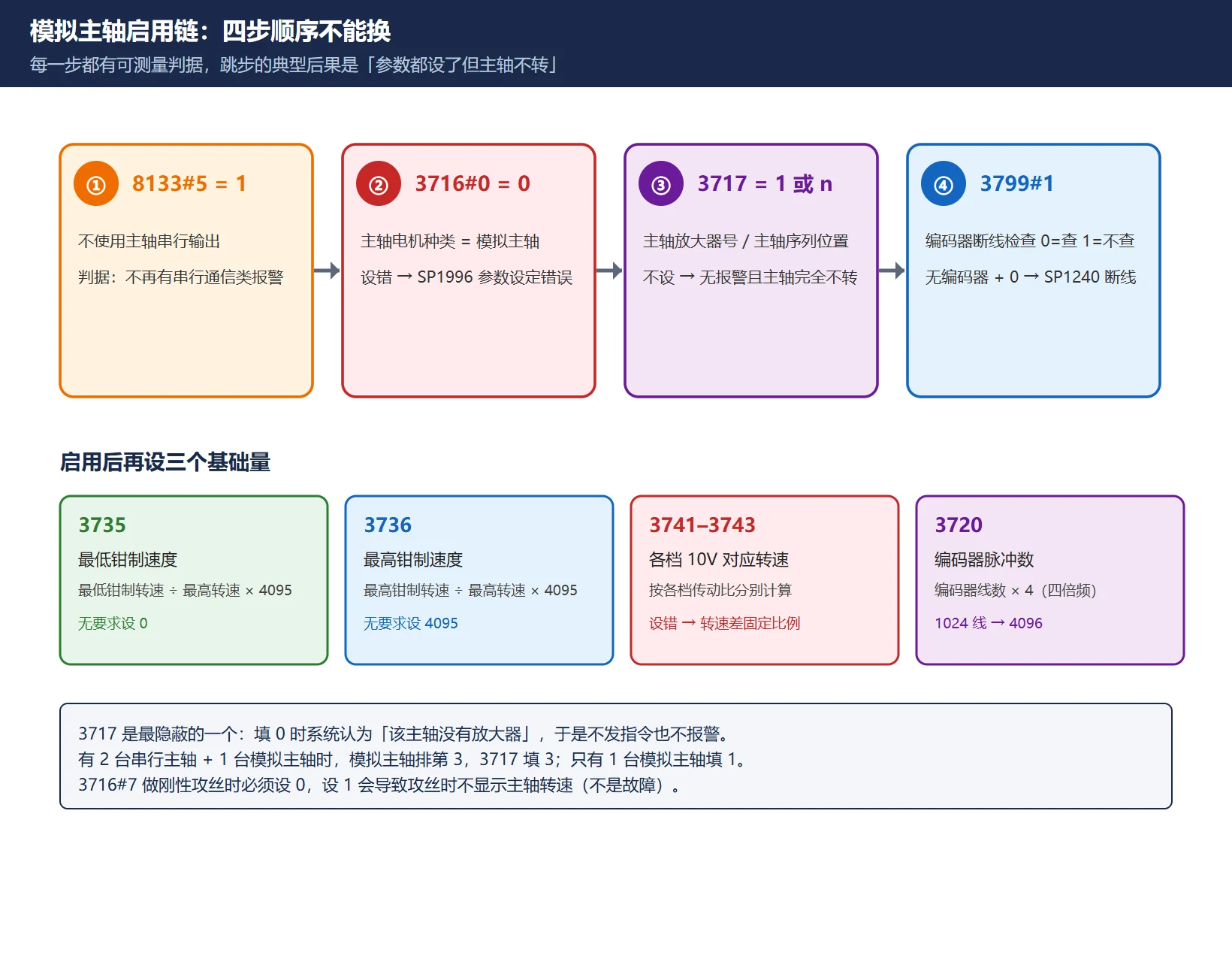Click the text '编码器线数 × 4（四倍频）'
Viewport: 1232px width, 962px height.
(1016, 591)
